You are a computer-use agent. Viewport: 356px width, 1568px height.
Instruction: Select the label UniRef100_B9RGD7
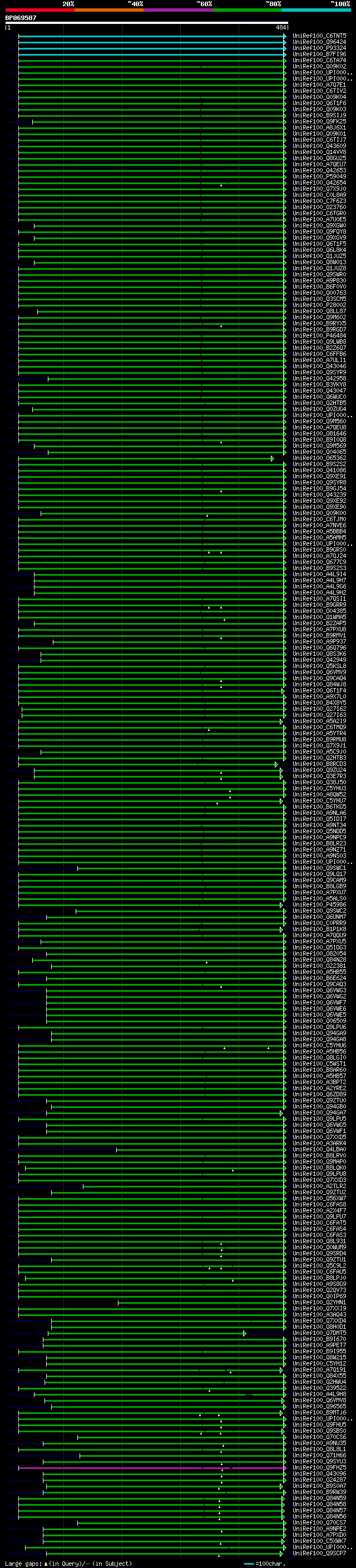(319, 329)
